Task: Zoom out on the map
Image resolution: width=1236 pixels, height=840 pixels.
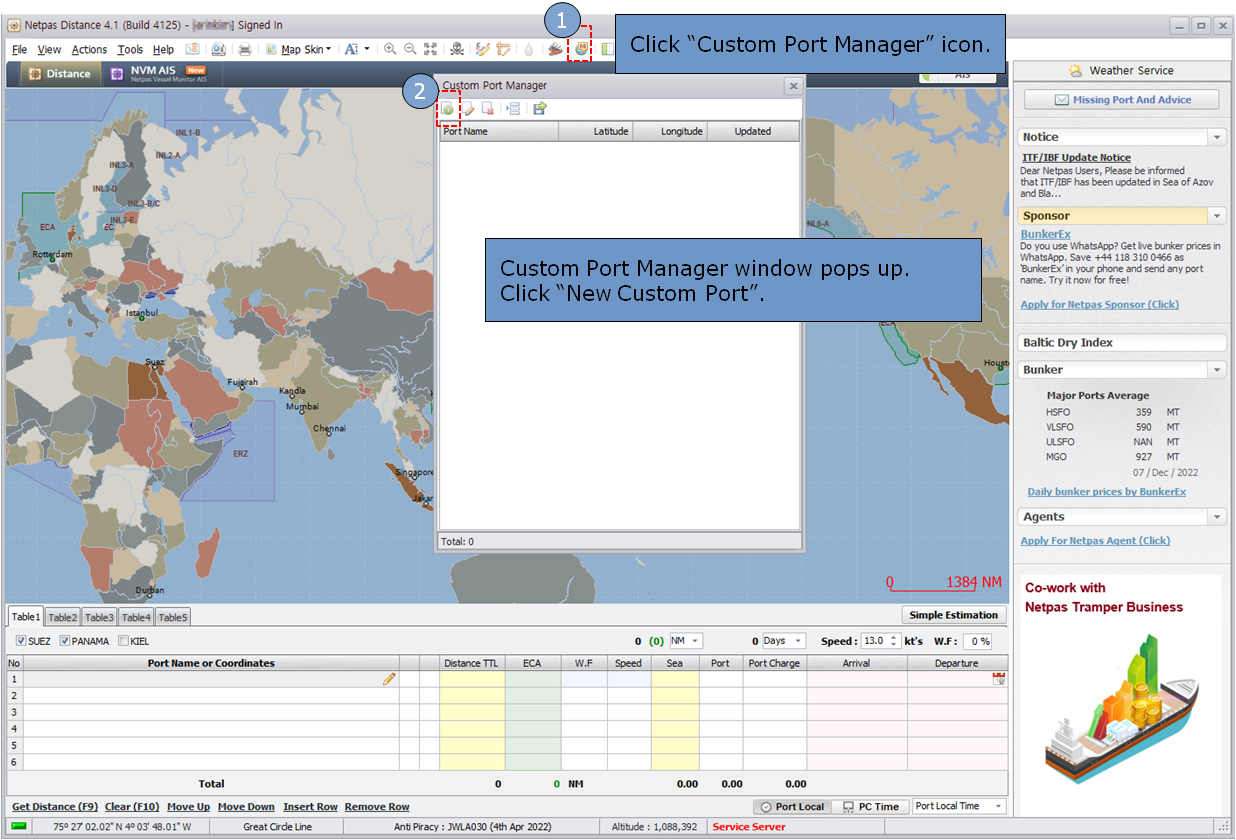Action: coord(410,49)
